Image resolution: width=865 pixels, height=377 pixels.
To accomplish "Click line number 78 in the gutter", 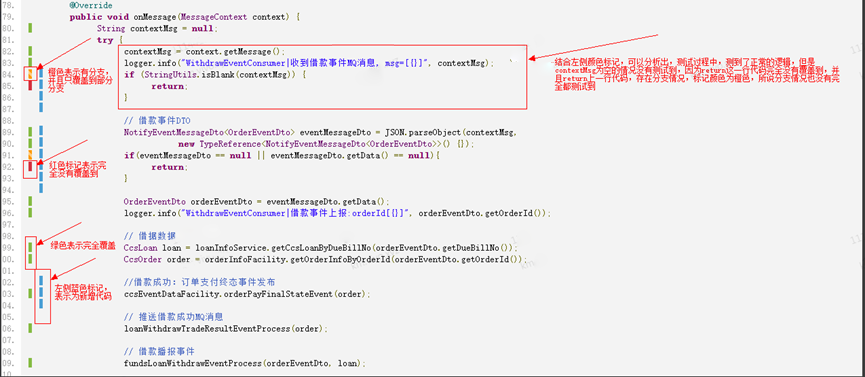I will [8, 6].
